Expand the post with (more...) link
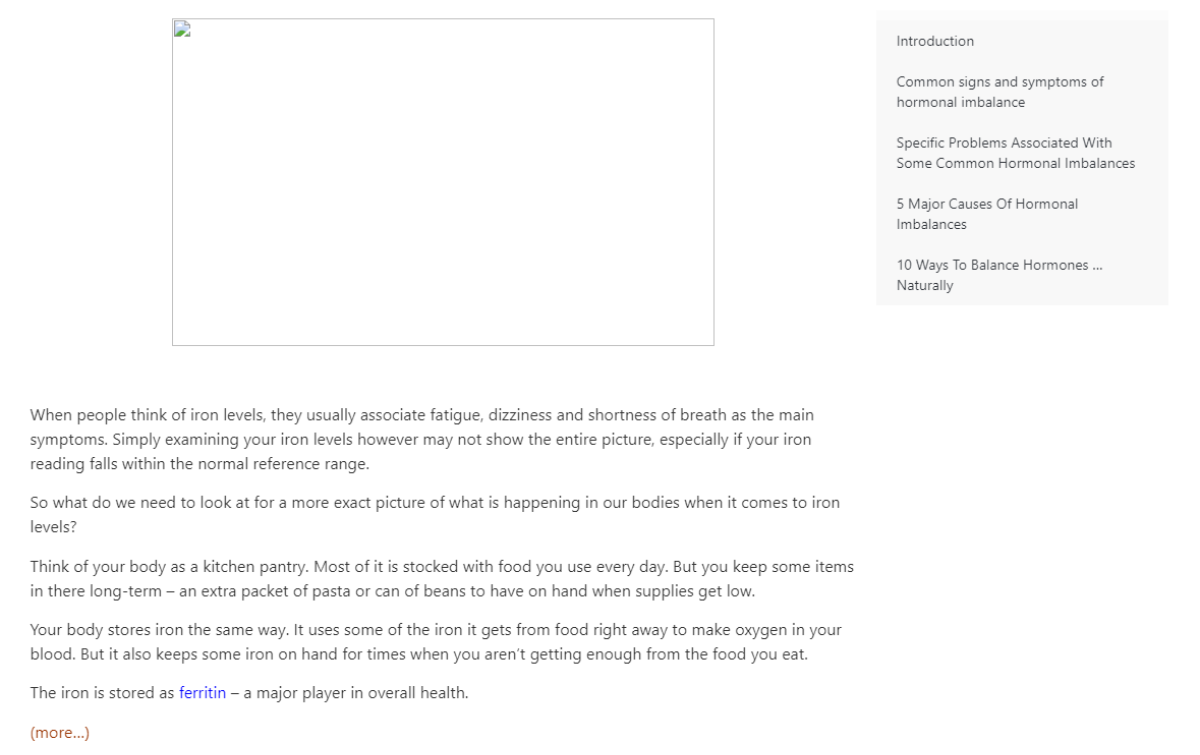Screen dimensions: 1200x755 pyautogui.click(x=60, y=733)
